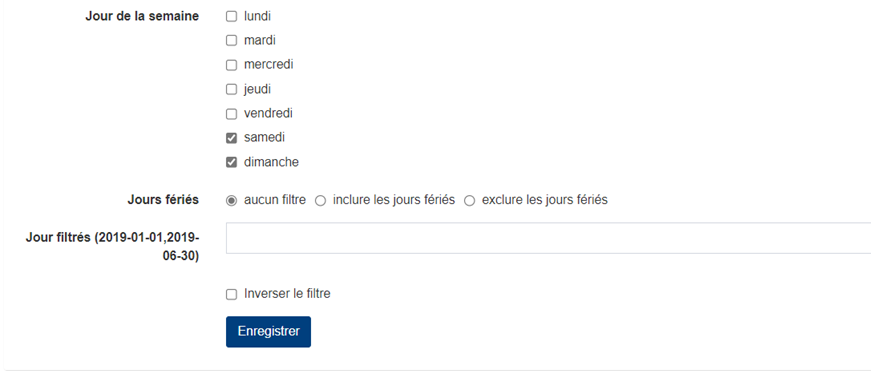Tick the mardi checkbox
The width and height of the screenshot is (871, 371).
pos(231,41)
